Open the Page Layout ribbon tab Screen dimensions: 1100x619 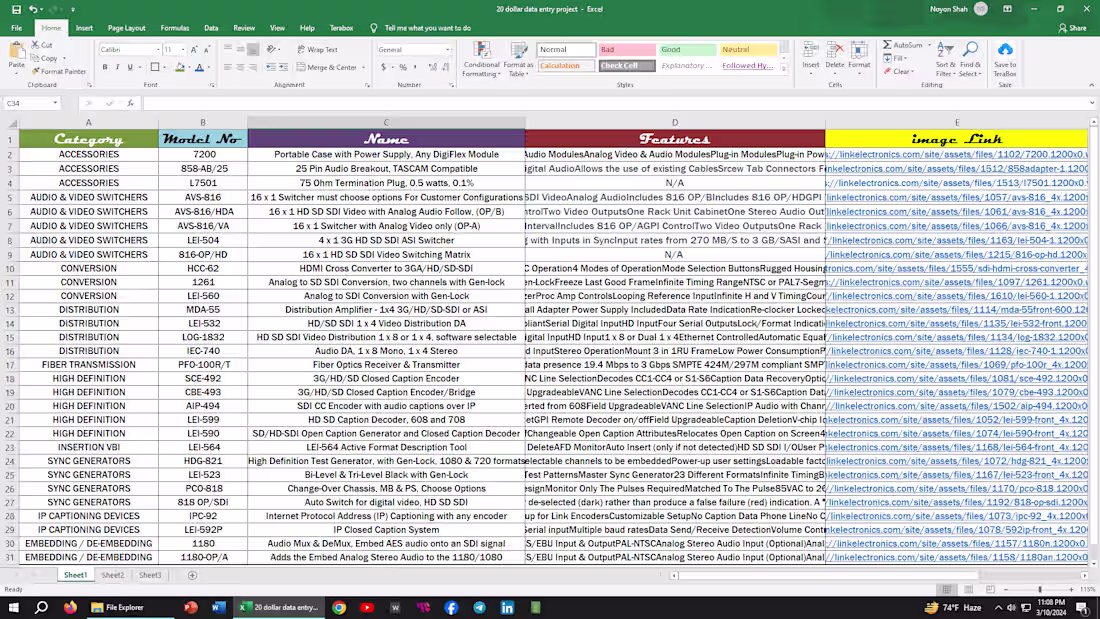click(126, 28)
